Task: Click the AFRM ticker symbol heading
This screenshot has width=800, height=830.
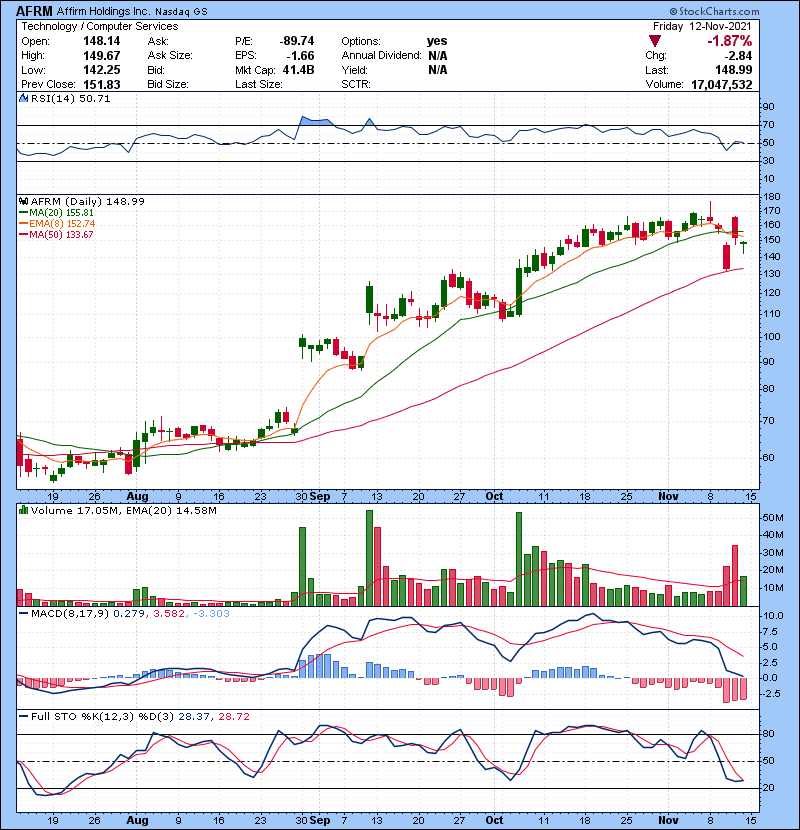Action: pos(34,11)
